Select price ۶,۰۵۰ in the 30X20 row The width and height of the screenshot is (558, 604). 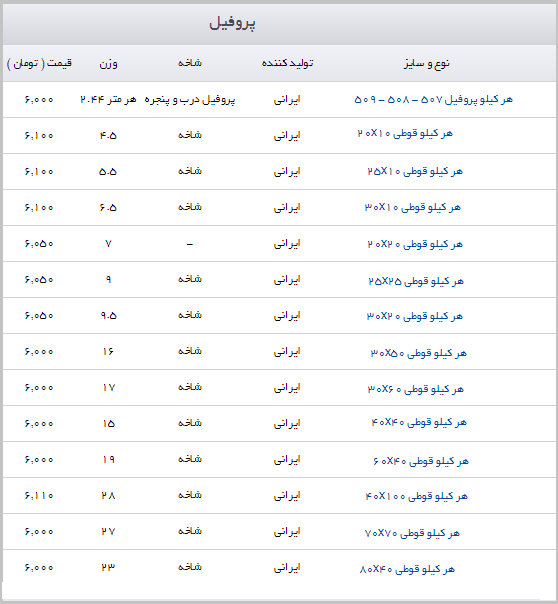click(x=39, y=316)
